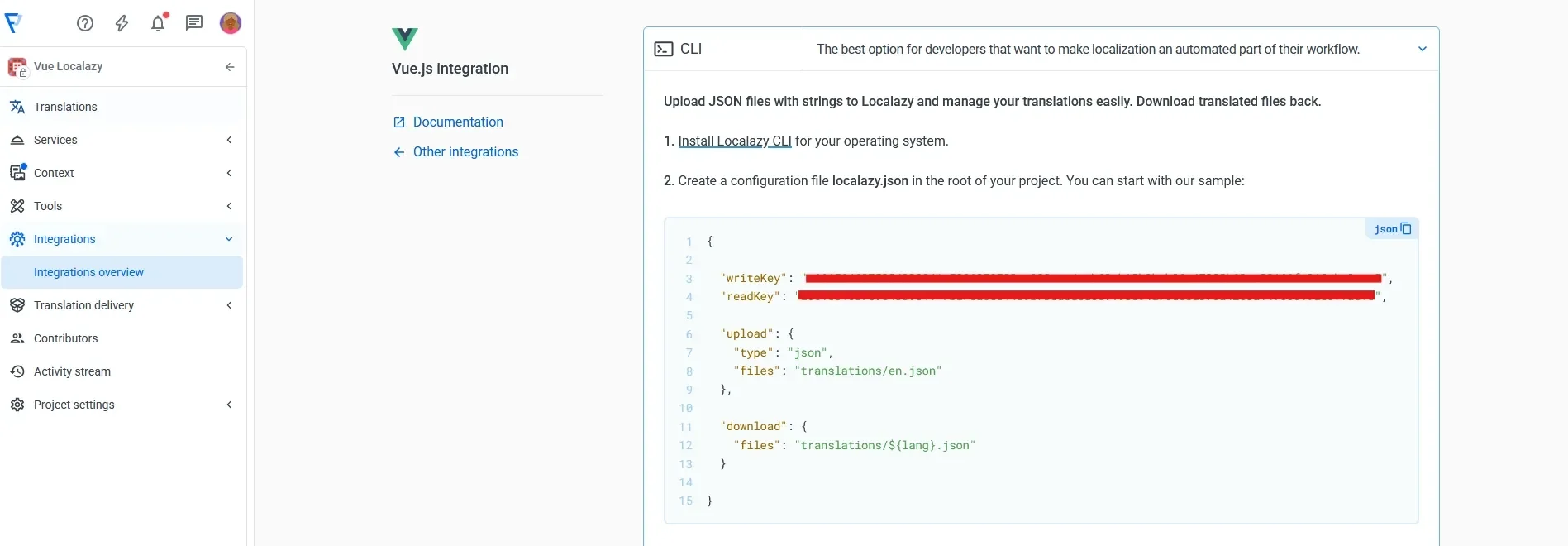Image resolution: width=1568 pixels, height=546 pixels.
Task: Click the "readKey" code line
Action: [1052, 297]
